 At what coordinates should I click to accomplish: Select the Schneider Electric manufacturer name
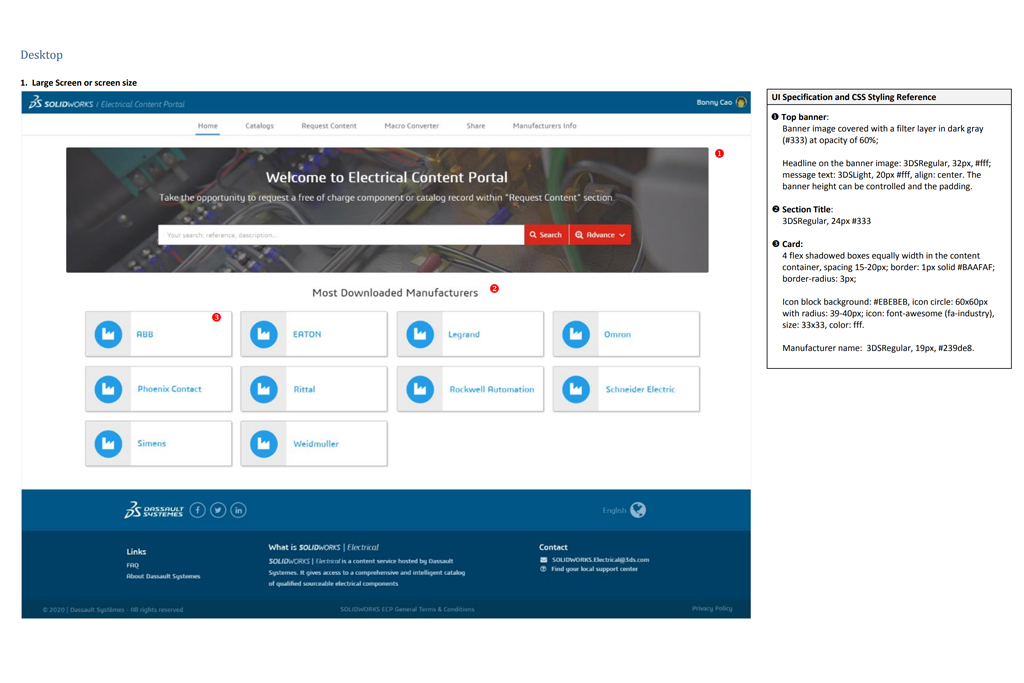pyautogui.click(x=640, y=389)
